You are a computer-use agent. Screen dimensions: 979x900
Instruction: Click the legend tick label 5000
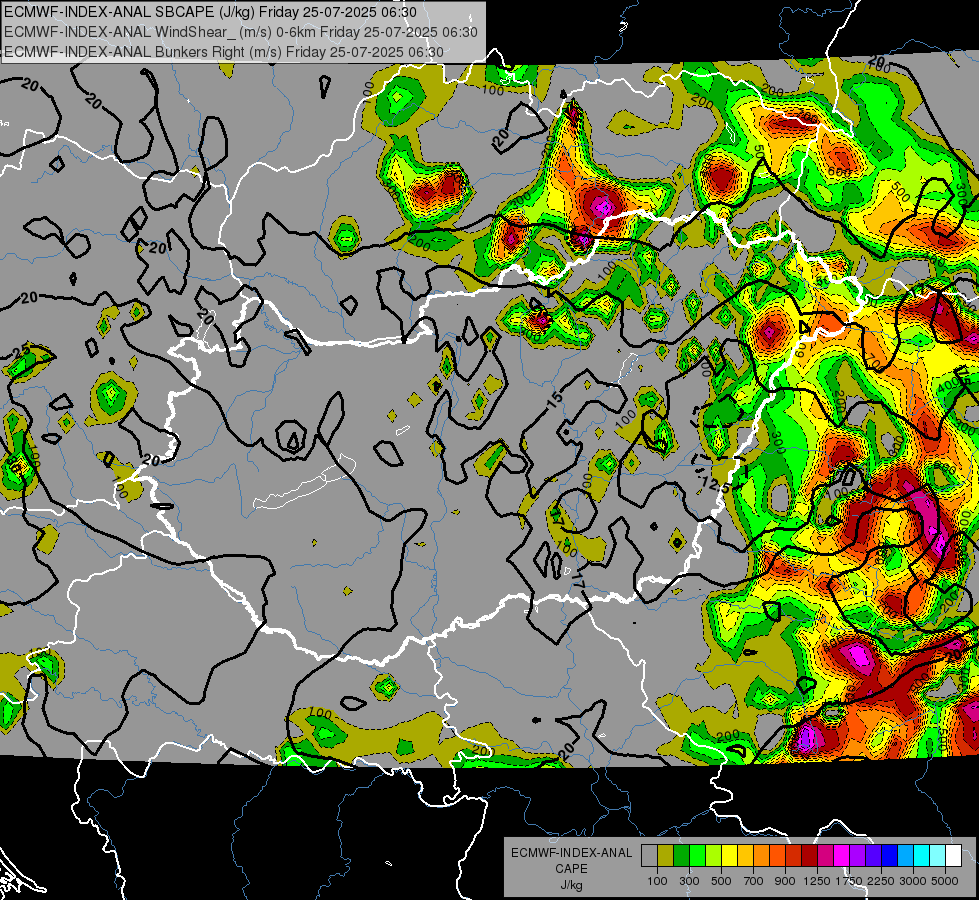945,881
